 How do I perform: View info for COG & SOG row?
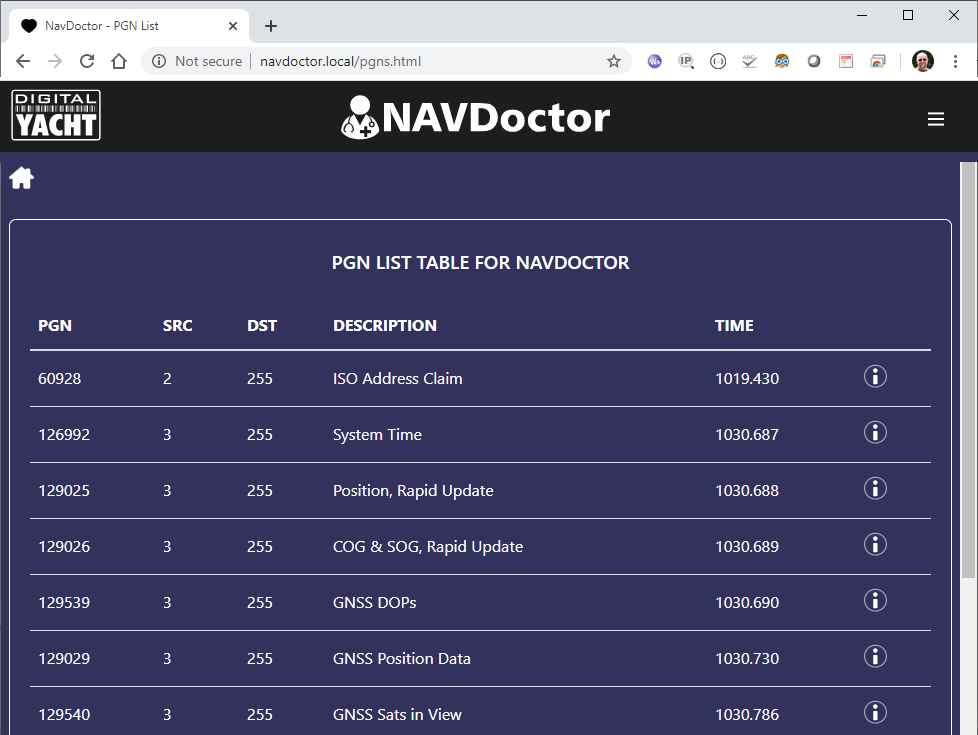pyautogui.click(x=875, y=545)
